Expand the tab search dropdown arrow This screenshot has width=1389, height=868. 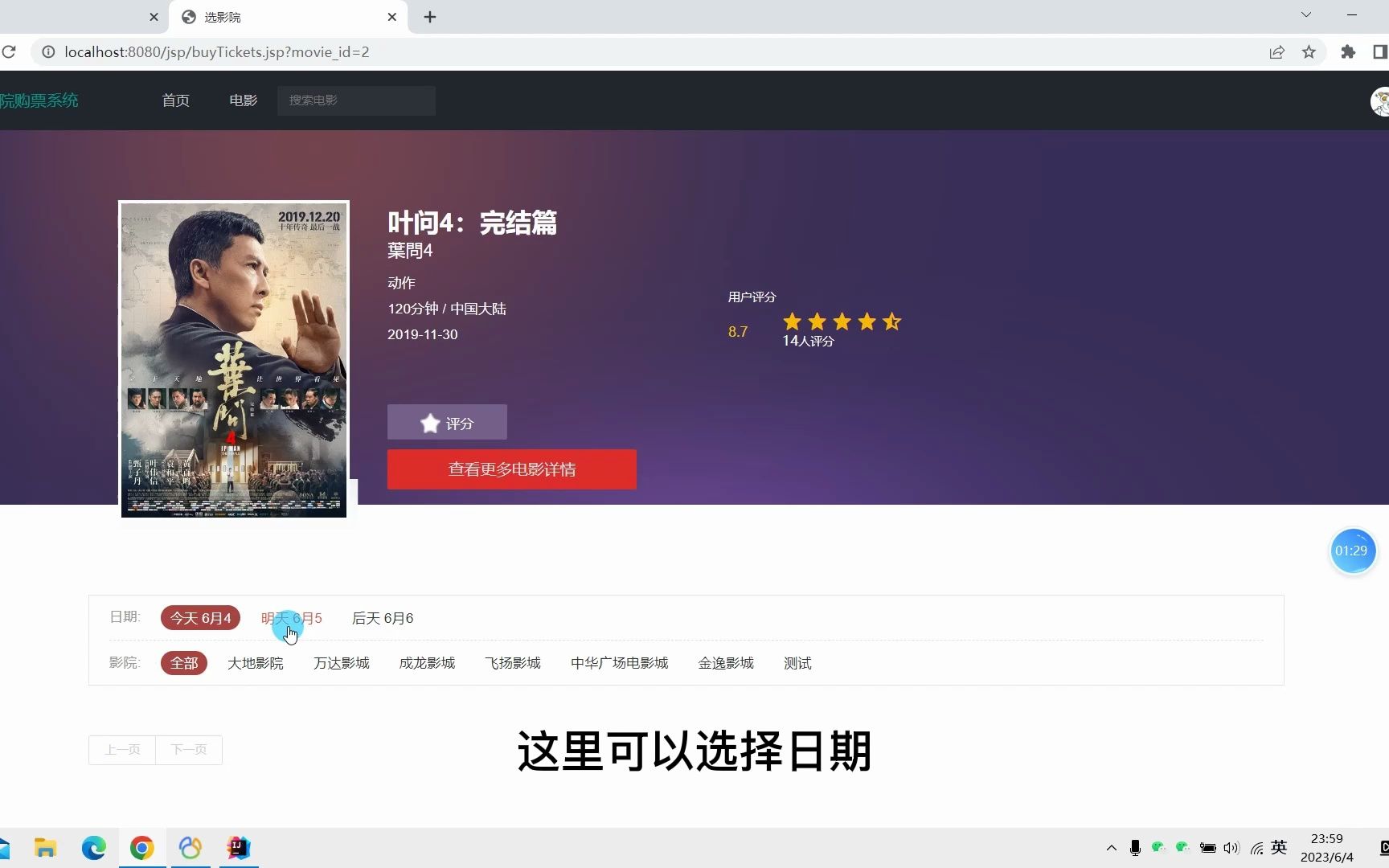pyautogui.click(x=1306, y=14)
